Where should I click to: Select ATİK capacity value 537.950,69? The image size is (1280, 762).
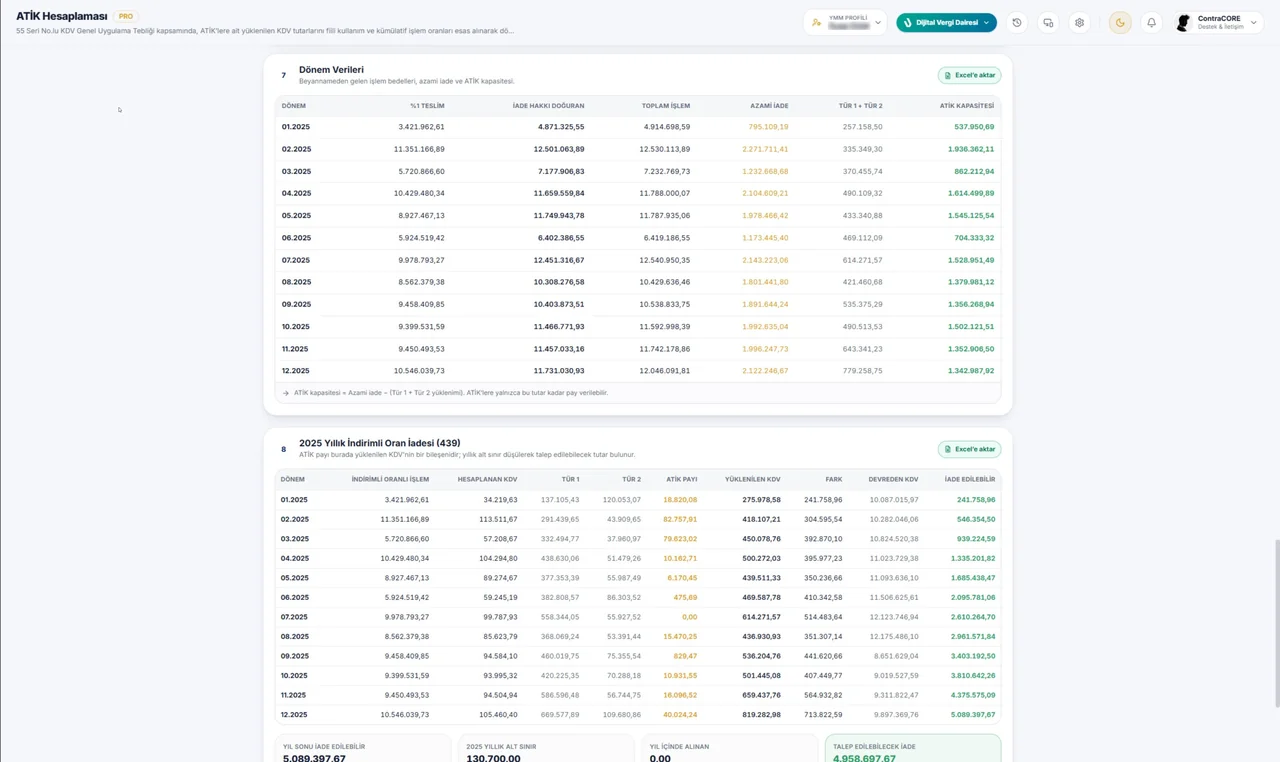point(974,127)
